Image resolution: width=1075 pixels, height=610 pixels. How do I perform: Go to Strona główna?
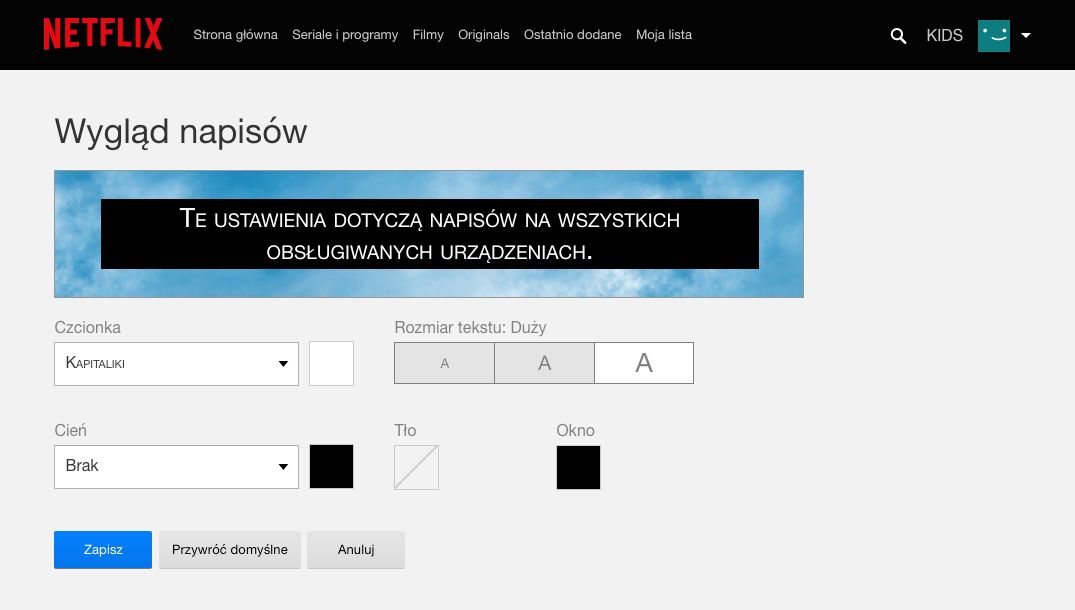click(x=235, y=34)
